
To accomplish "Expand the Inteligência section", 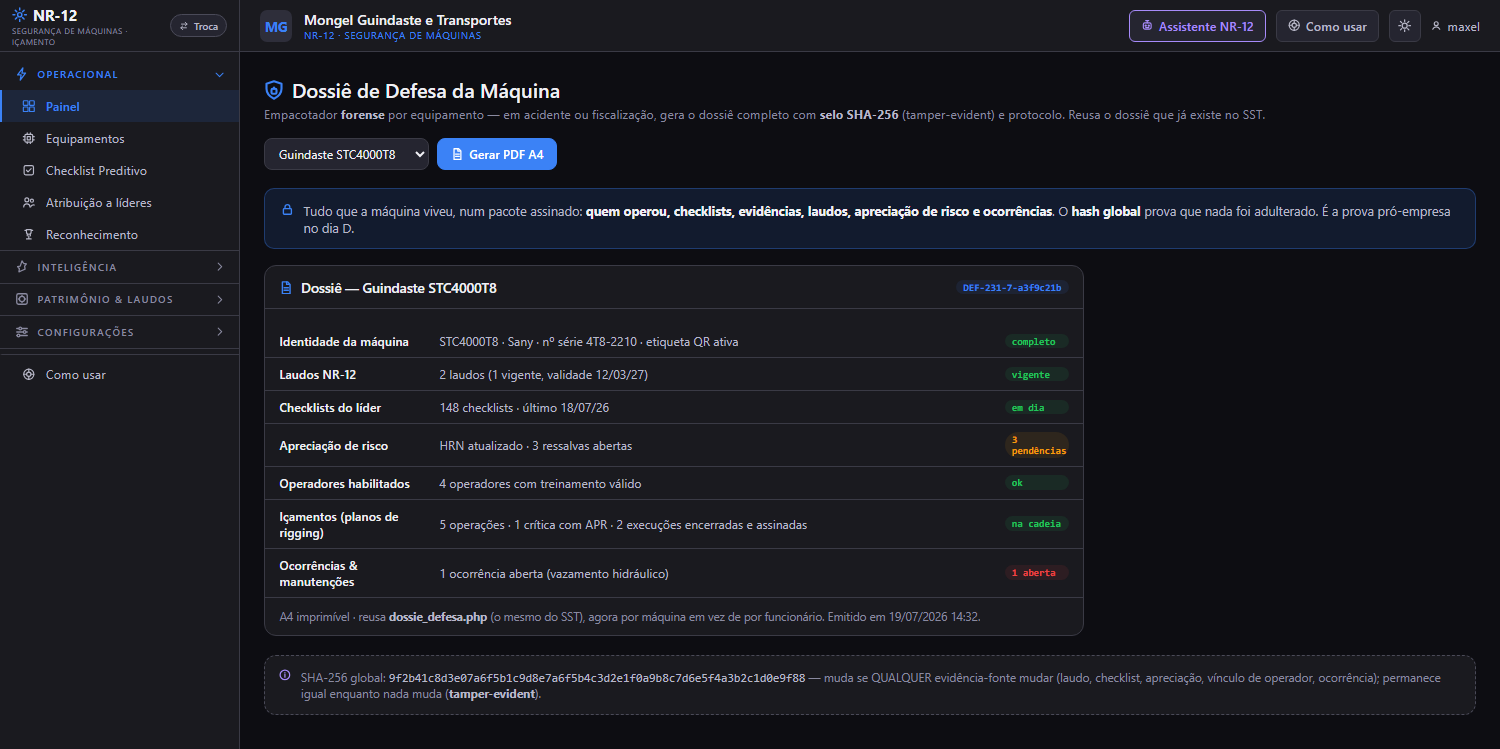I will coord(120,267).
